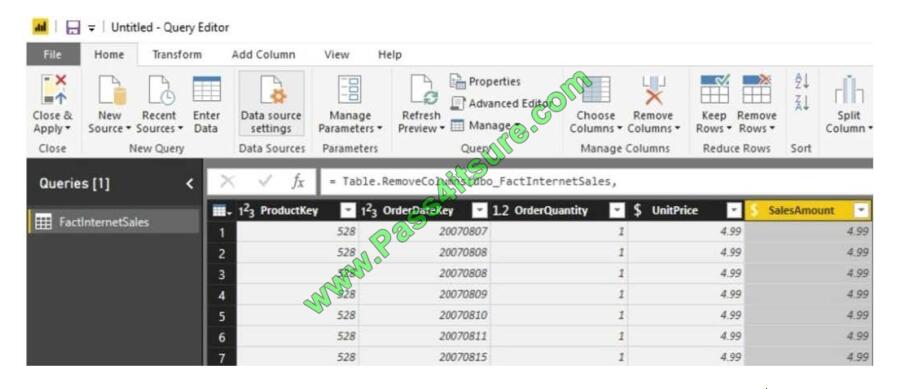Select the SalesAmount column header
This screenshot has width=898, height=389.
[808, 211]
